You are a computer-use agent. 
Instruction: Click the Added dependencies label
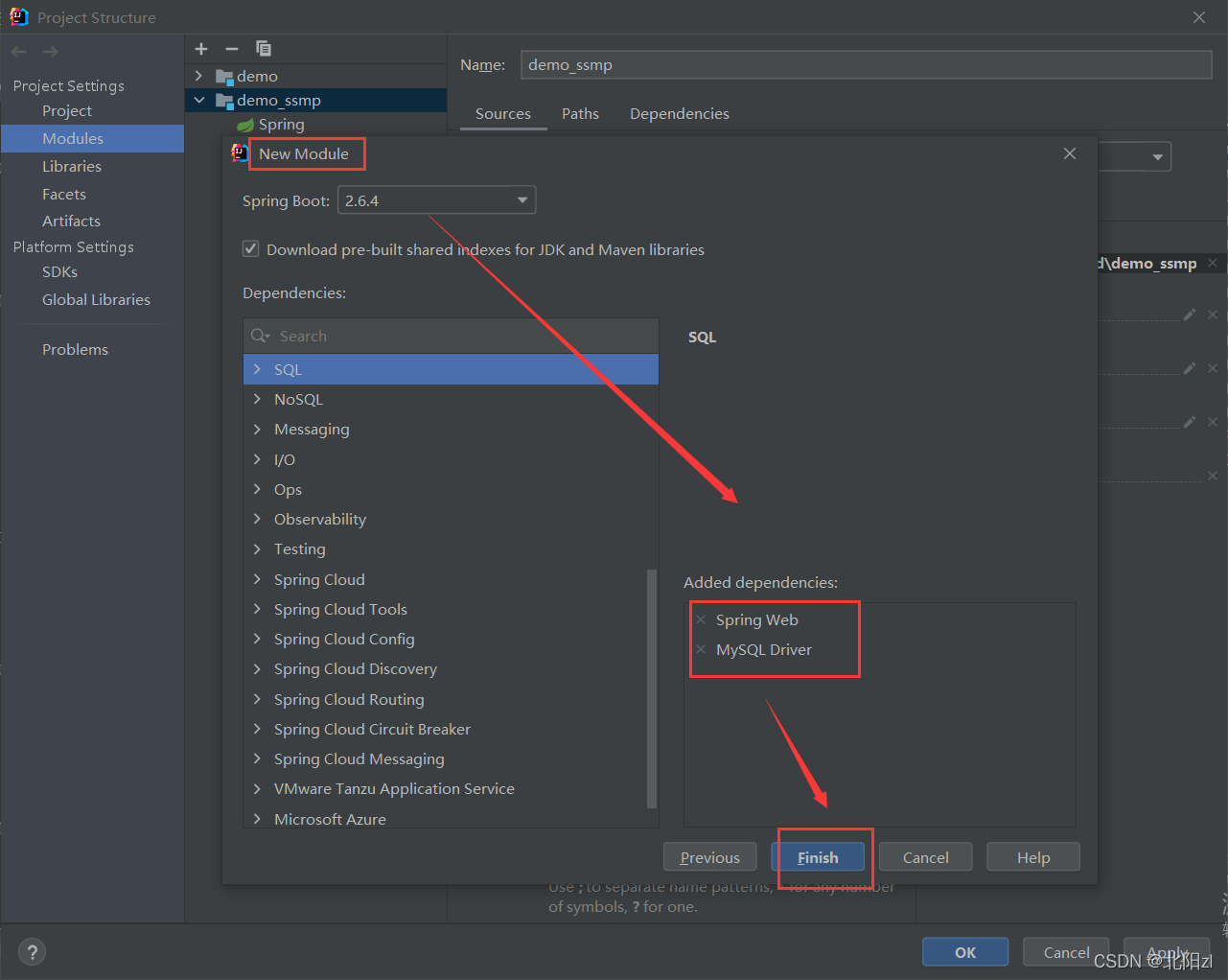click(x=760, y=582)
